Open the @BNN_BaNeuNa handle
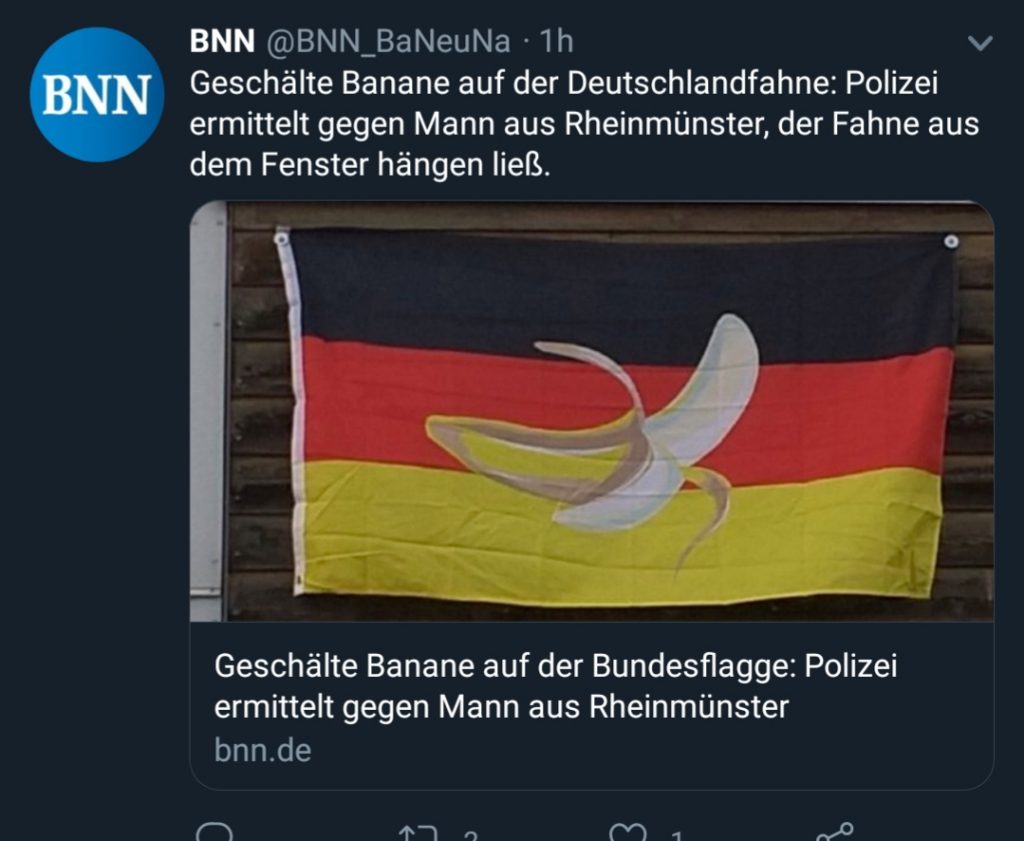This screenshot has height=841, width=1024. 388,42
